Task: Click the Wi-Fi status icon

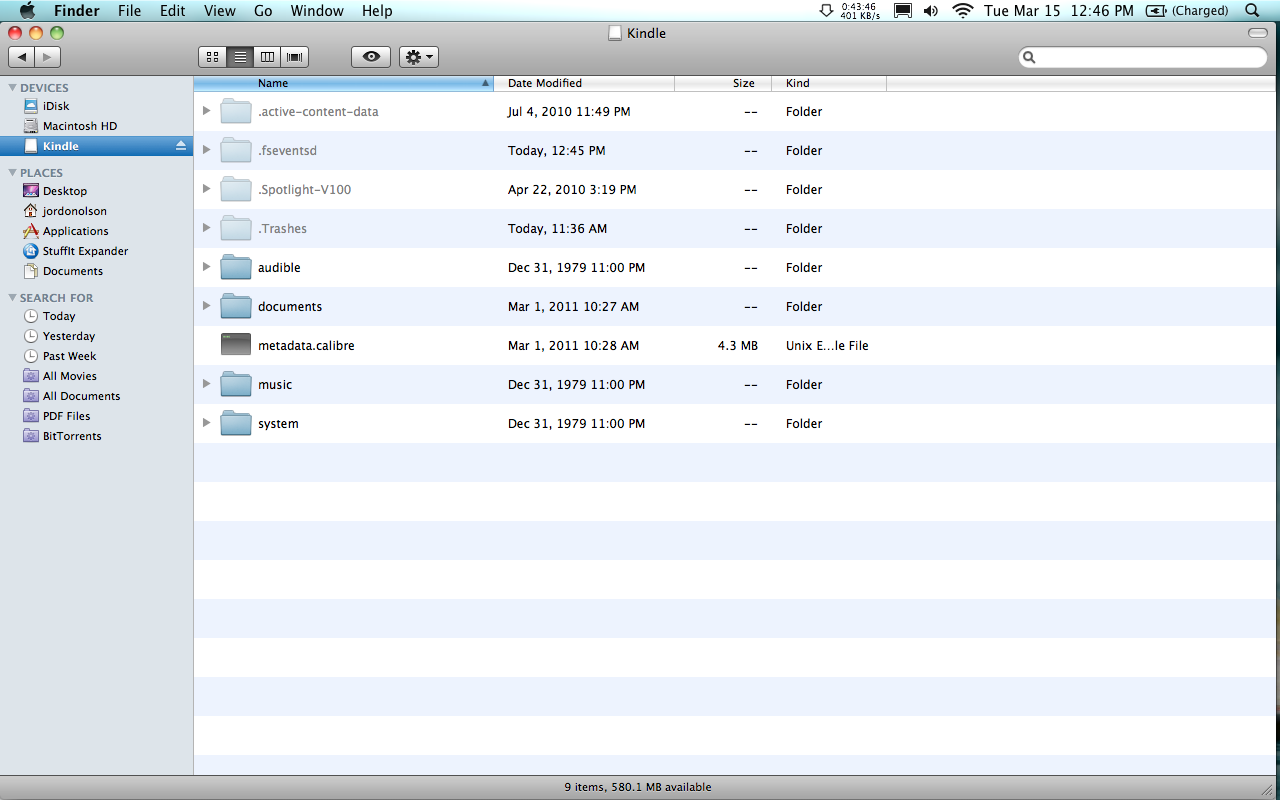Action: (x=963, y=11)
